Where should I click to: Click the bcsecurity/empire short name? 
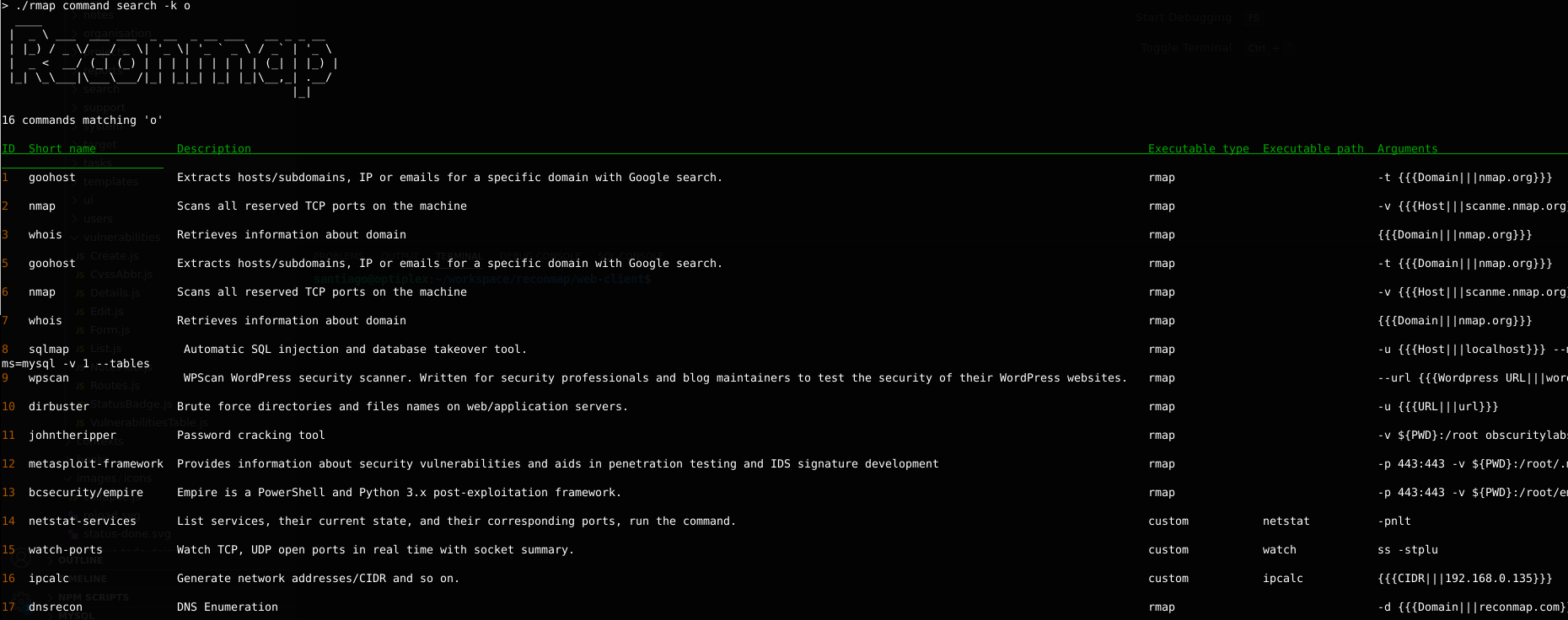[86, 493]
